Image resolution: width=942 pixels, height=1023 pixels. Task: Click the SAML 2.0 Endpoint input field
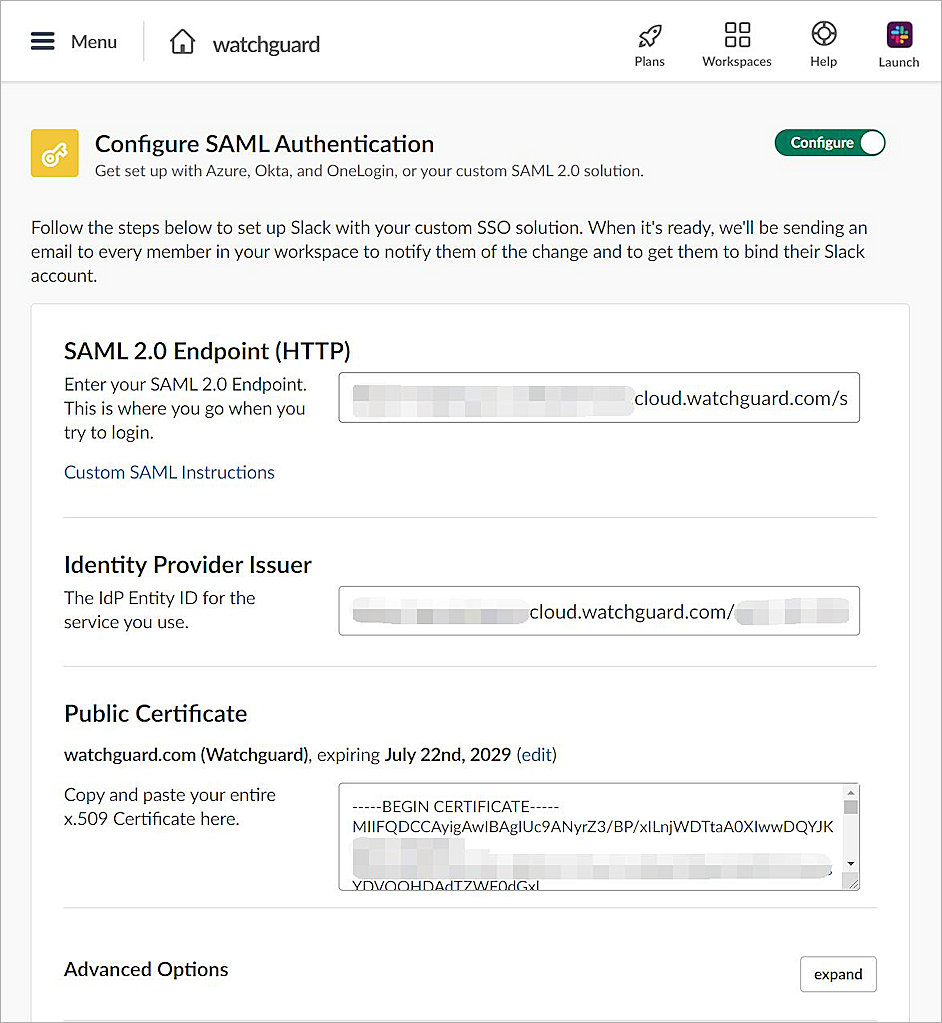pyautogui.click(x=599, y=397)
